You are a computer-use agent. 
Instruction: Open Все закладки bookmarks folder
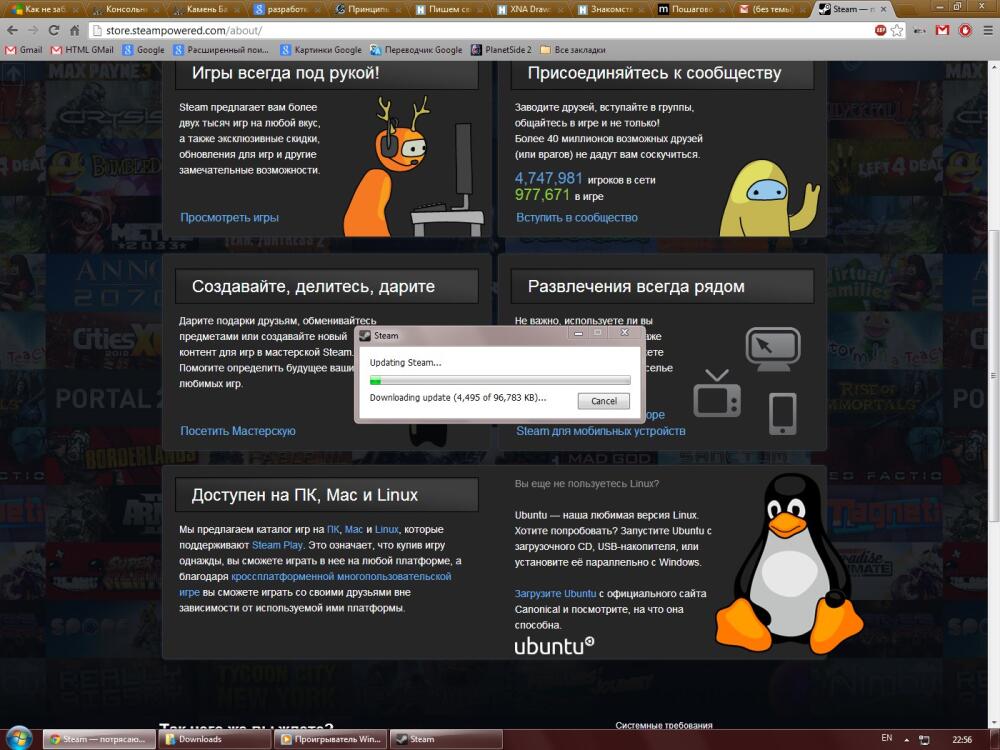coord(573,50)
